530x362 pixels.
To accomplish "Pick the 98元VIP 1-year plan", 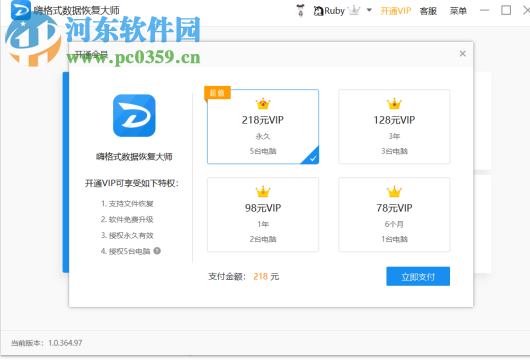I will pyautogui.click(x=263, y=215).
